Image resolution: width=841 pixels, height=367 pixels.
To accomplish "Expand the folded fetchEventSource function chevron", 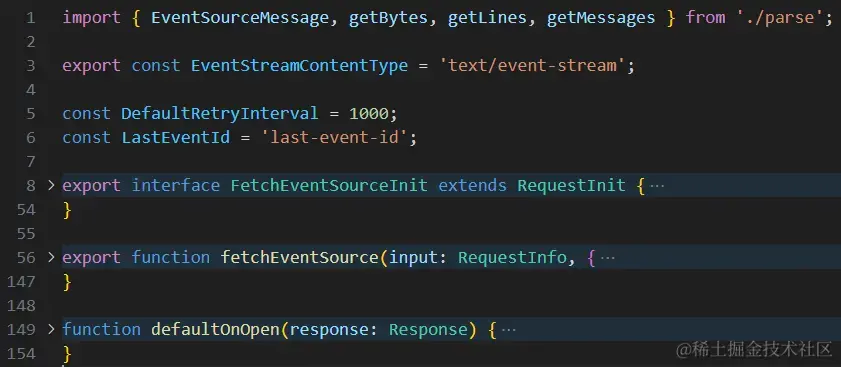I will click(51, 257).
